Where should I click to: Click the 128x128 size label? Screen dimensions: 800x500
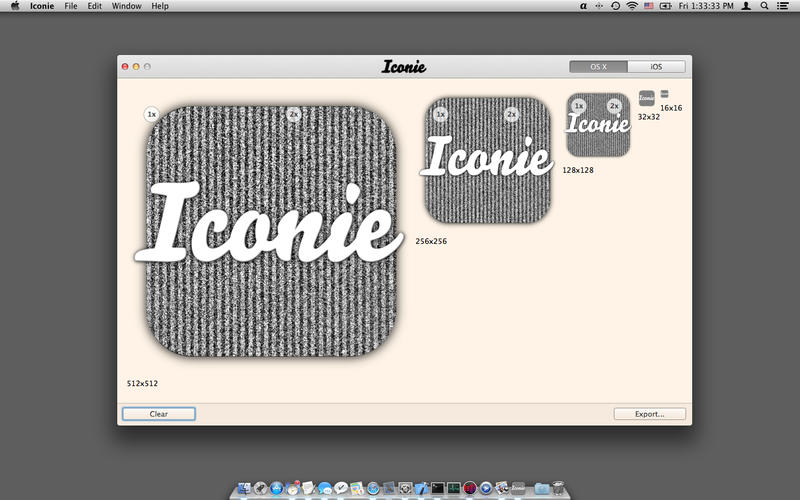578,170
